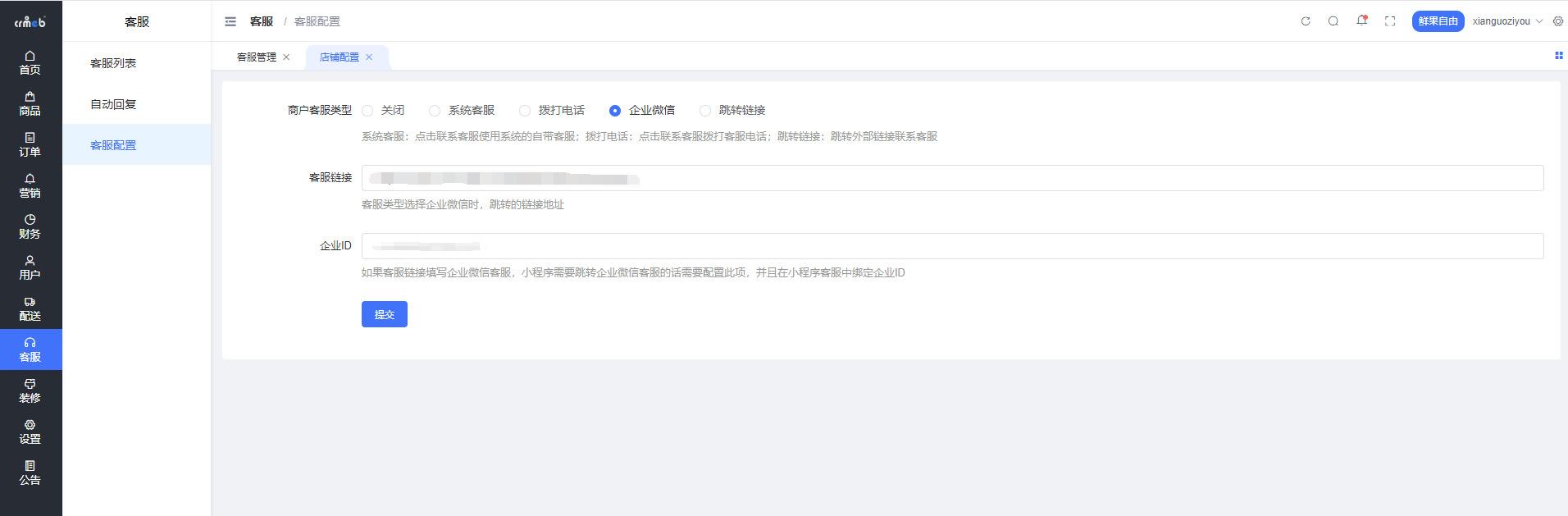This screenshot has height=516, width=1568.
Task: Open the 营销 sidebar section
Action: coord(30,185)
